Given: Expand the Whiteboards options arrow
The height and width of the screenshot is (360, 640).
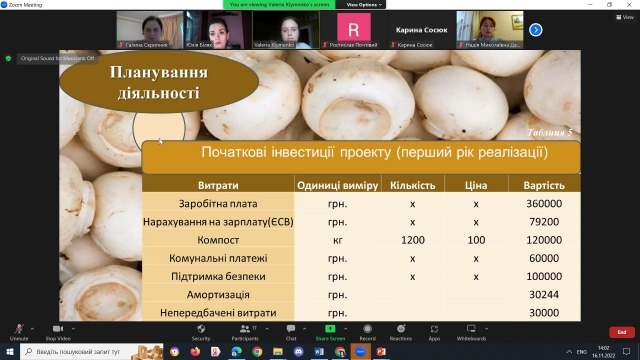Looking at the screenshot, I should tap(487, 329).
